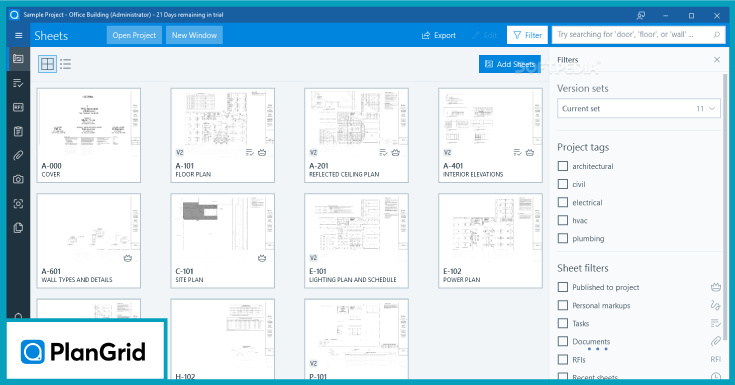Check the Documents sheet filter
This screenshot has height=385, width=735.
pos(563,341)
